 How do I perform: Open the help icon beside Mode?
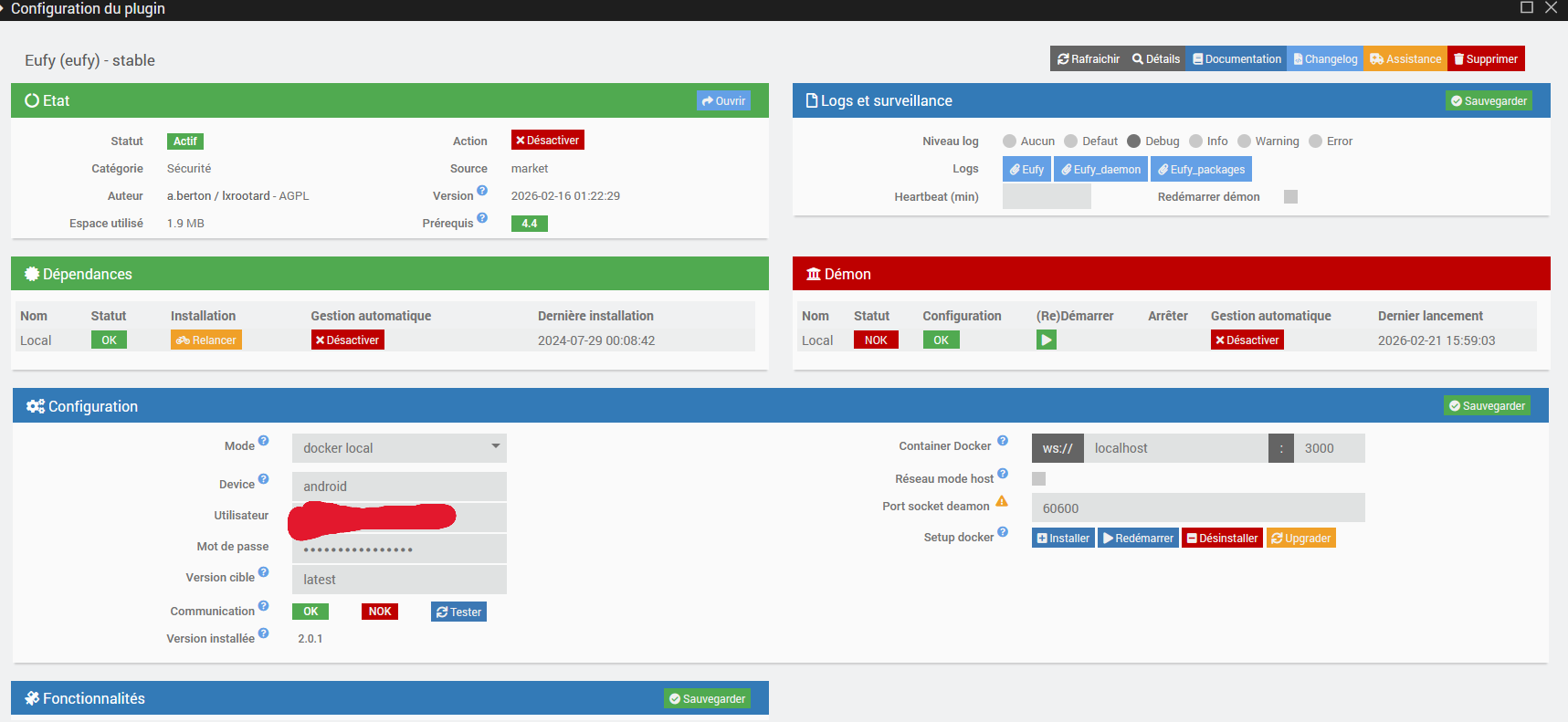coord(263,441)
